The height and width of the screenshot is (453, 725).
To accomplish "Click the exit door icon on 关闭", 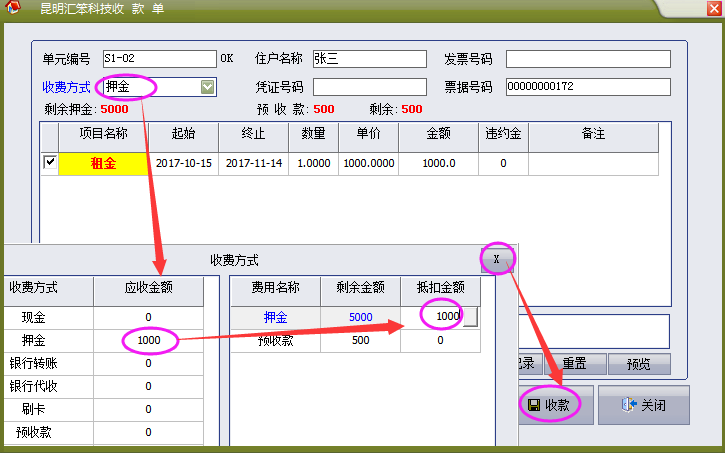I will pyautogui.click(x=629, y=405).
